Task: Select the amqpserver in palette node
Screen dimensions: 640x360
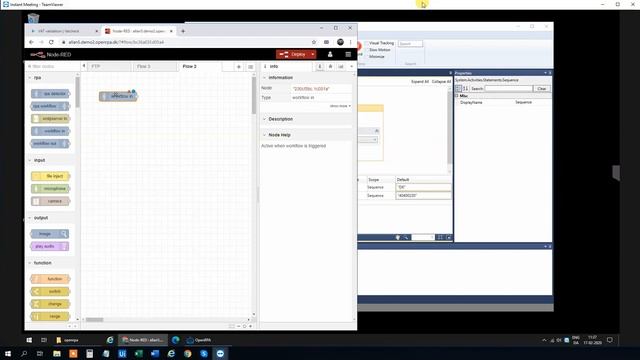Action: [50, 119]
